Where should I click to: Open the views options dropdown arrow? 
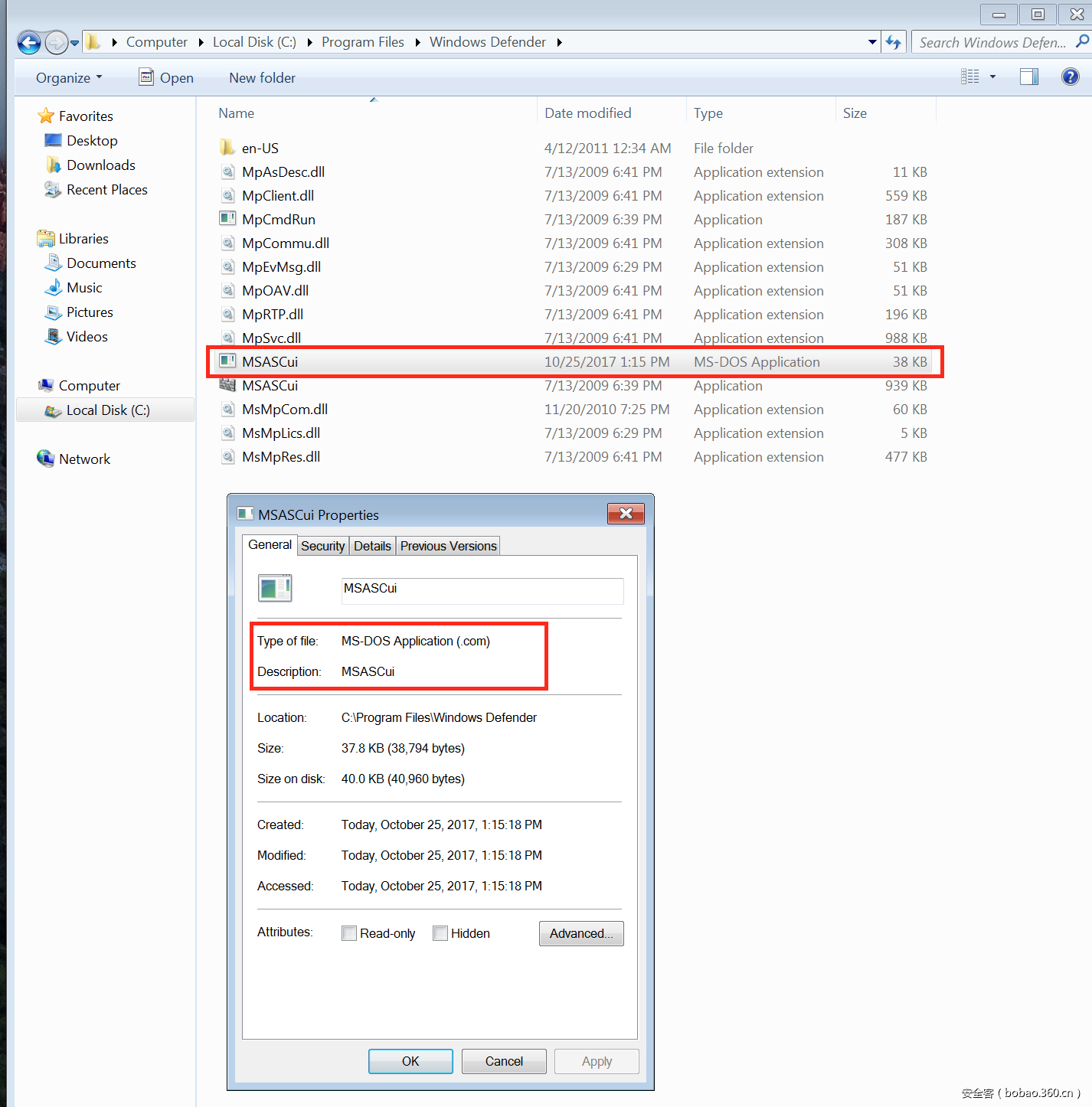pos(993,77)
